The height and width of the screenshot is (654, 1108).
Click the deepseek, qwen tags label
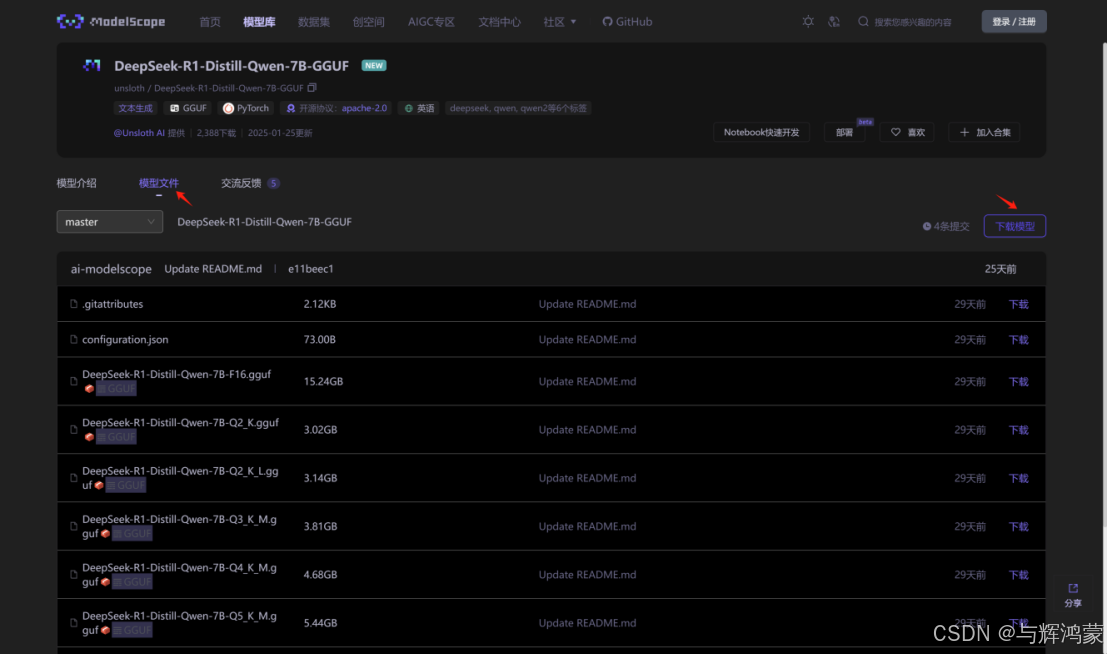518,108
